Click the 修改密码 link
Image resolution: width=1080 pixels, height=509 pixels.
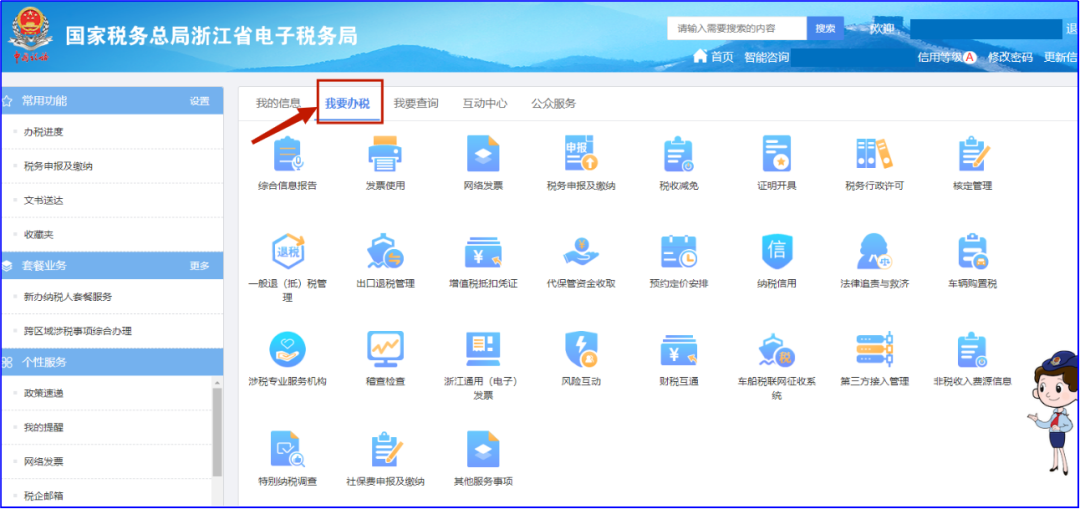1010,57
